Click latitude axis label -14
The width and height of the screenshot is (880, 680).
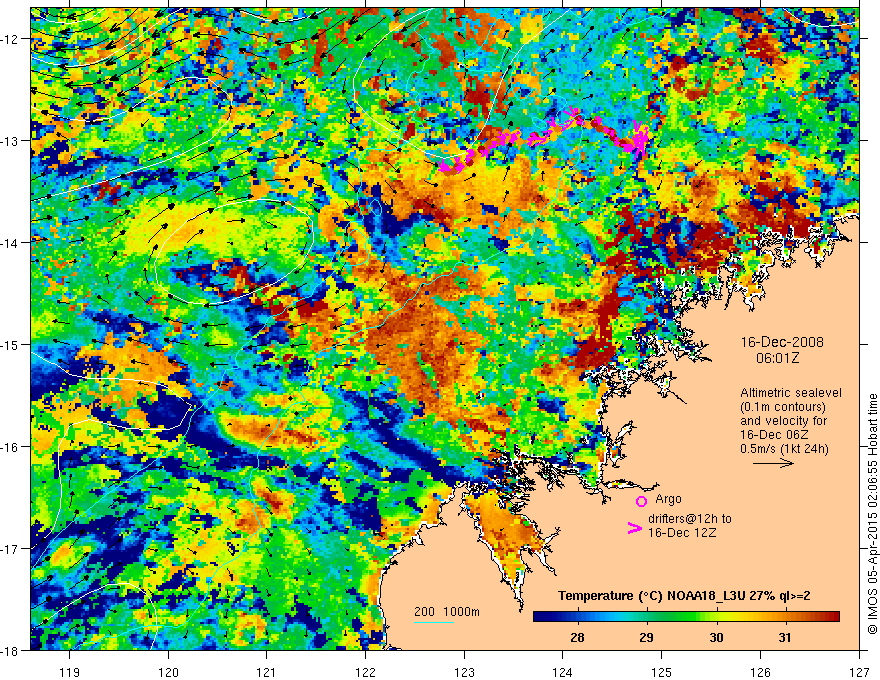[x=11, y=242]
